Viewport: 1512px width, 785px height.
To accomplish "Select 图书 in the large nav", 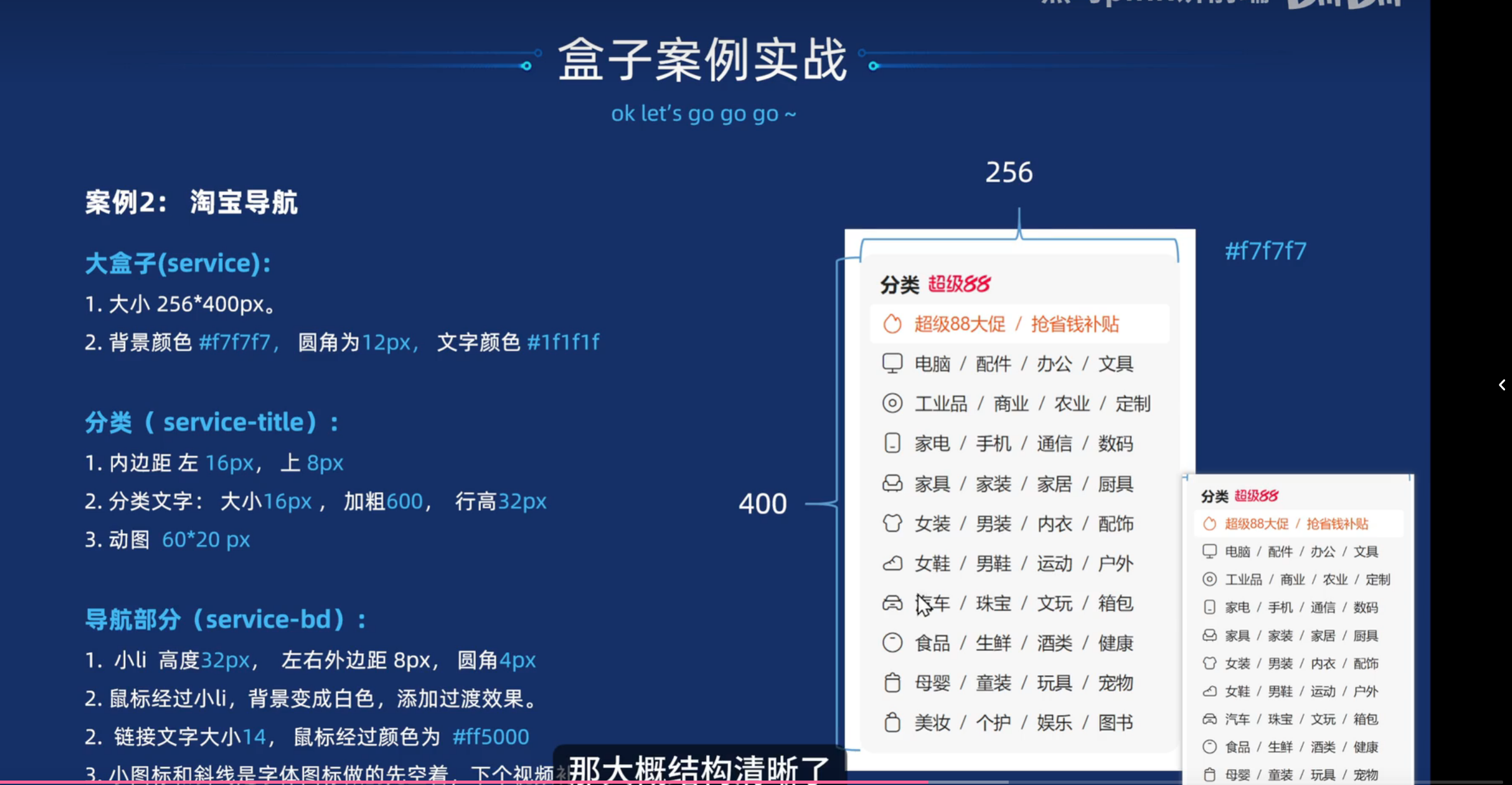I will coord(1115,723).
